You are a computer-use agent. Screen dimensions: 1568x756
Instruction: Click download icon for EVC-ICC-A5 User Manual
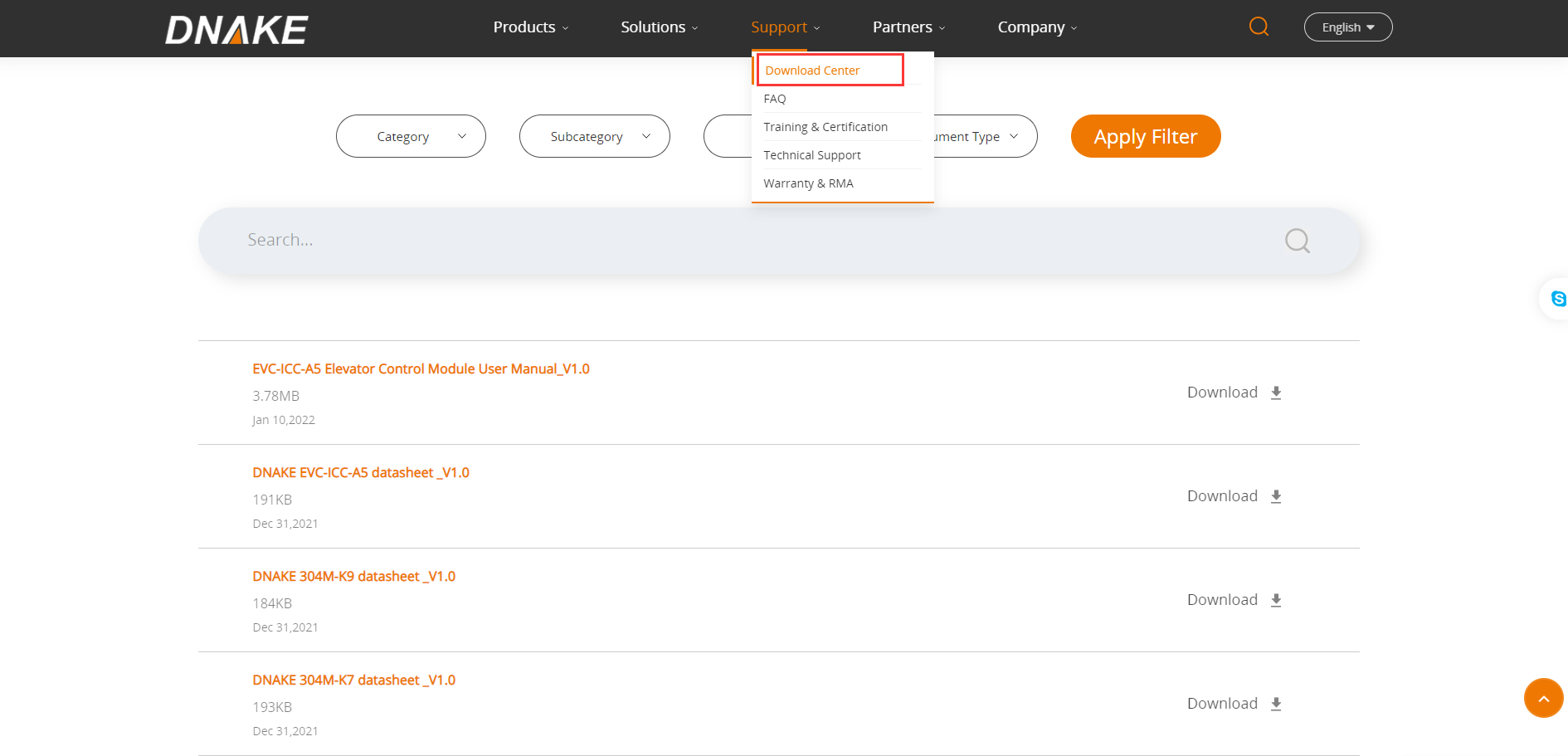click(1276, 393)
